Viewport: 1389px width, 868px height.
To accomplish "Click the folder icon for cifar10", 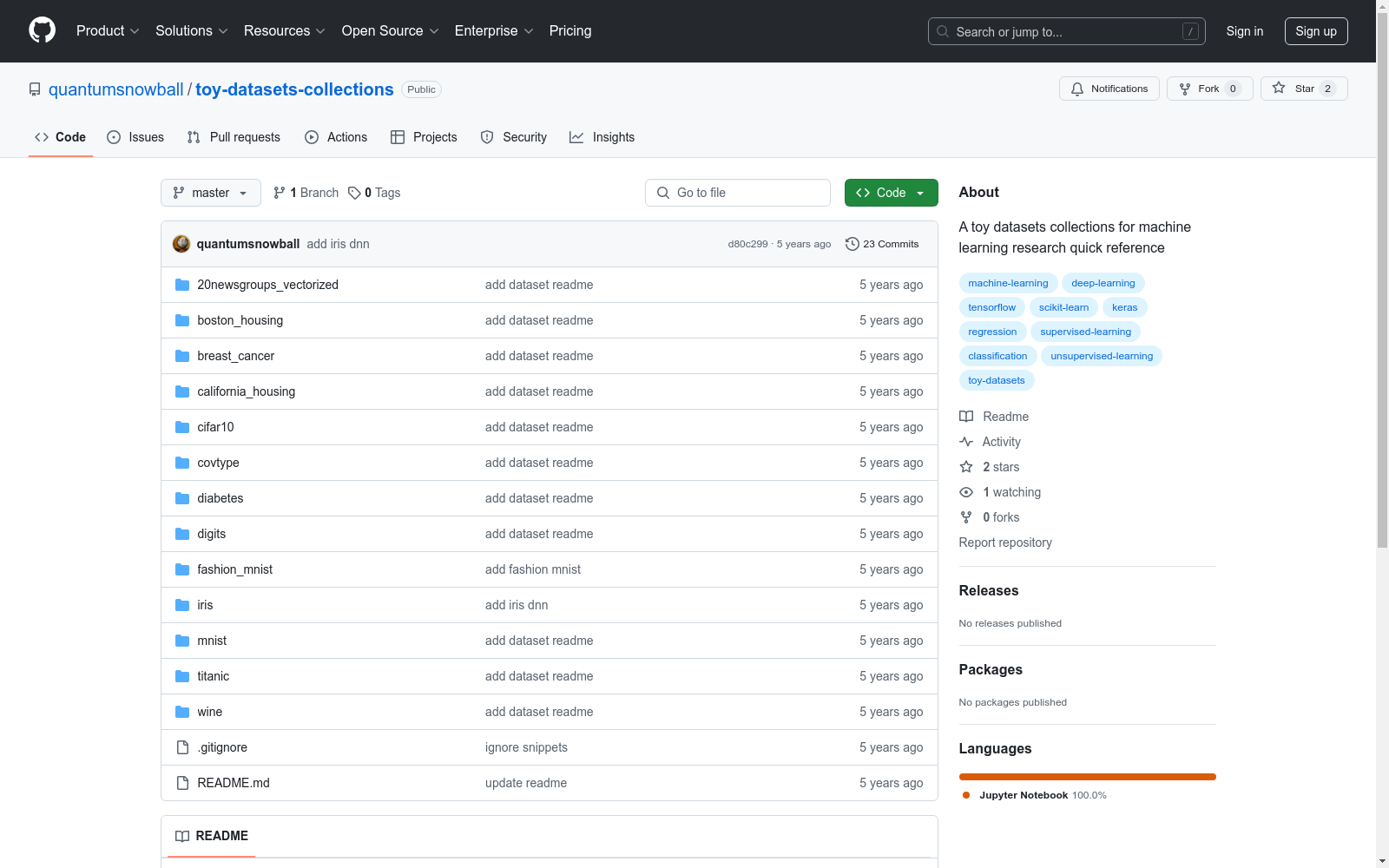I will point(182,427).
